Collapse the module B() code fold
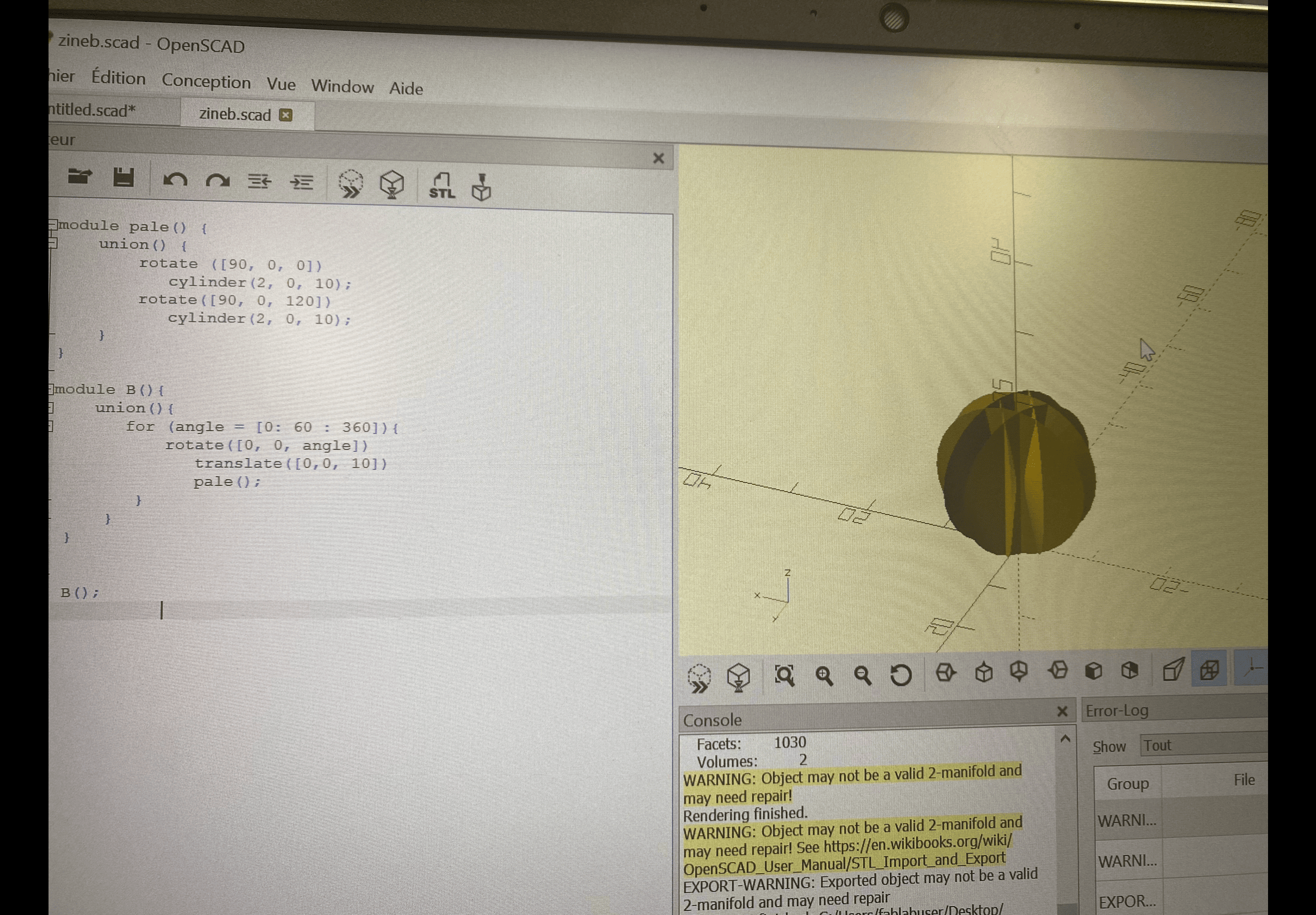Image resolution: width=1316 pixels, height=915 pixels. (51, 389)
